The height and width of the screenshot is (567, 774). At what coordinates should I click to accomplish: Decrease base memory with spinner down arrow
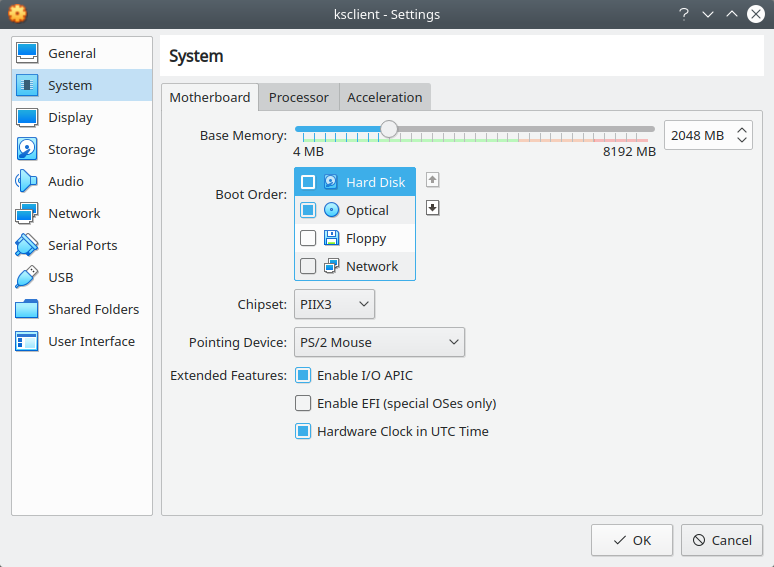tap(741, 140)
